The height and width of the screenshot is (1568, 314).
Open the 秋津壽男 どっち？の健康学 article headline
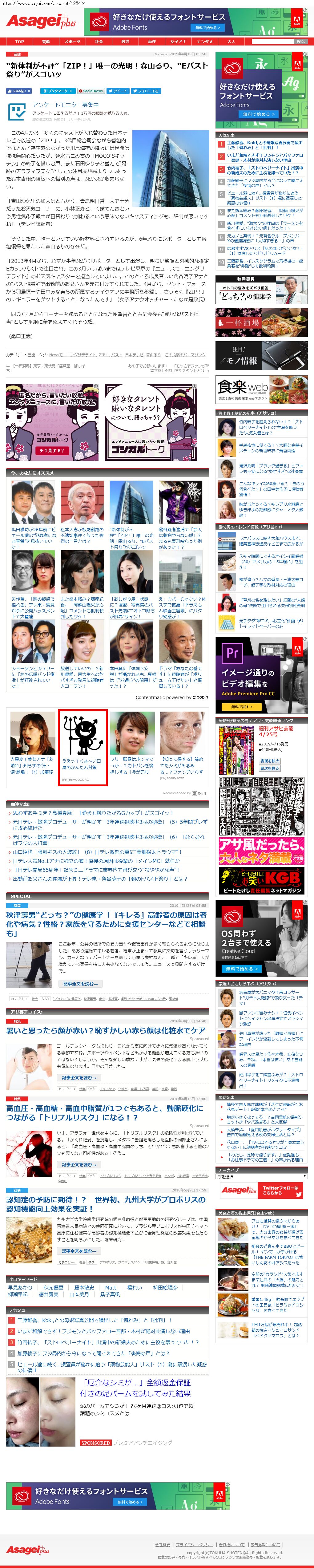106,923
